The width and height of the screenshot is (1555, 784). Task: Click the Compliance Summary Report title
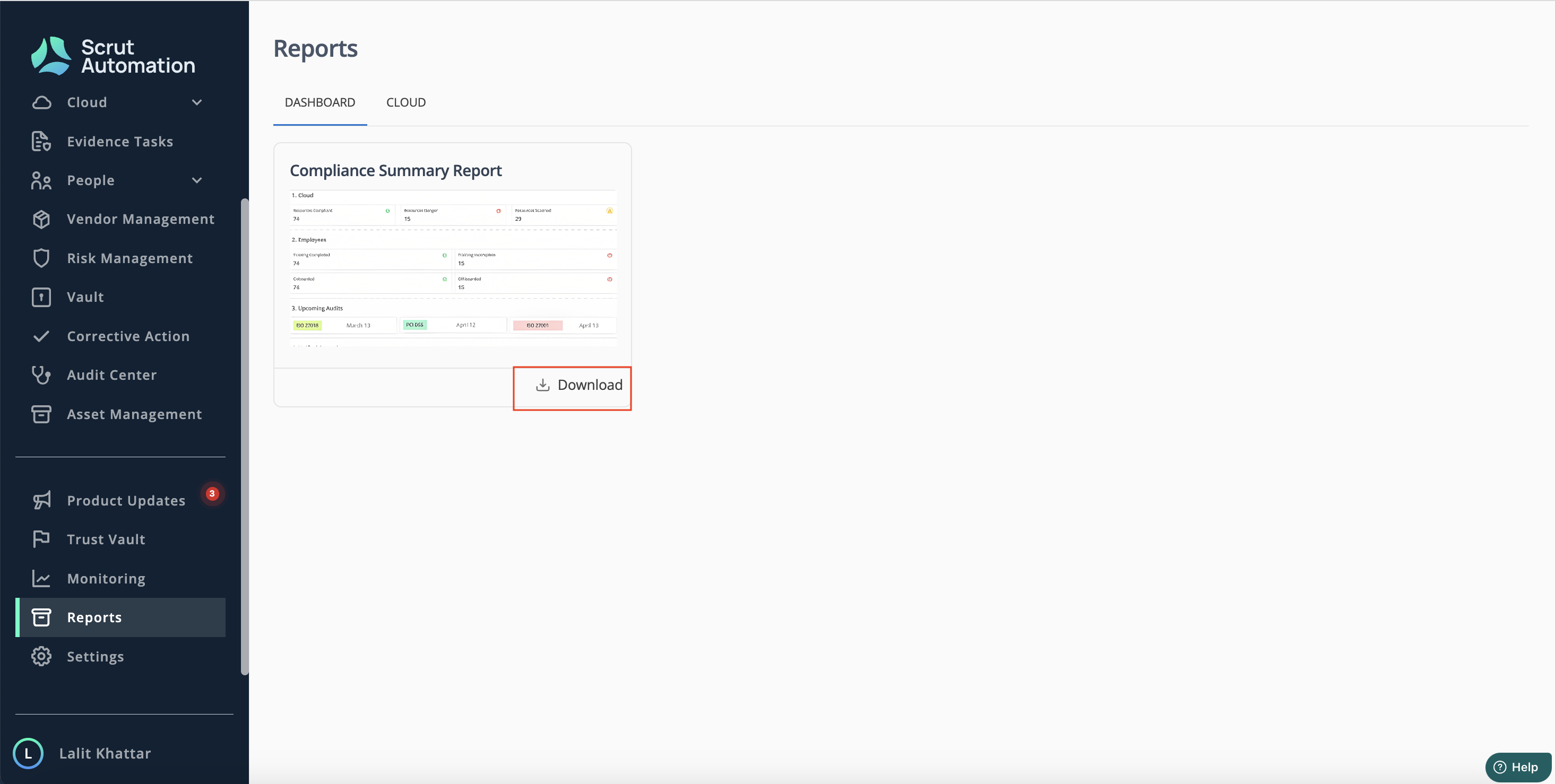pyautogui.click(x=395, y=171)
